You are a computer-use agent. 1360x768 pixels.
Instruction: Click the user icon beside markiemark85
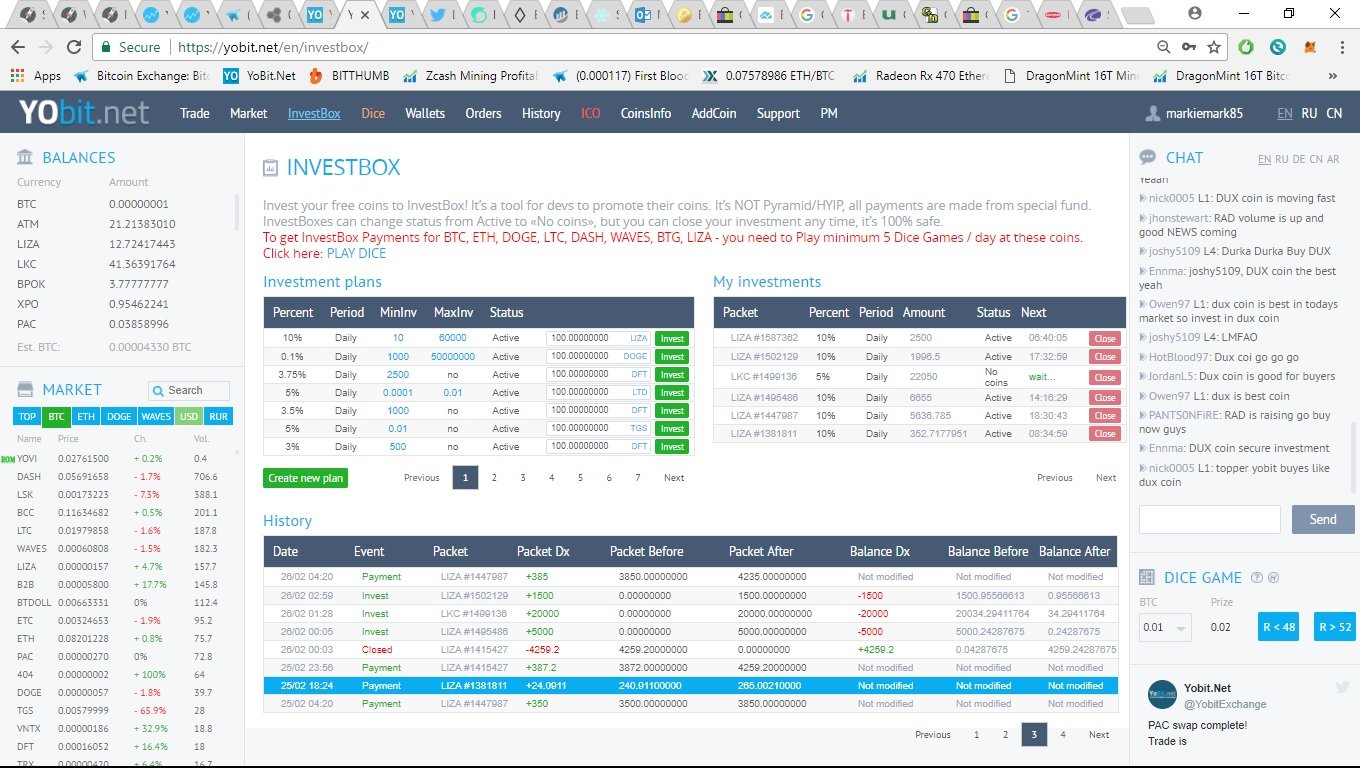coord(1153,113)
